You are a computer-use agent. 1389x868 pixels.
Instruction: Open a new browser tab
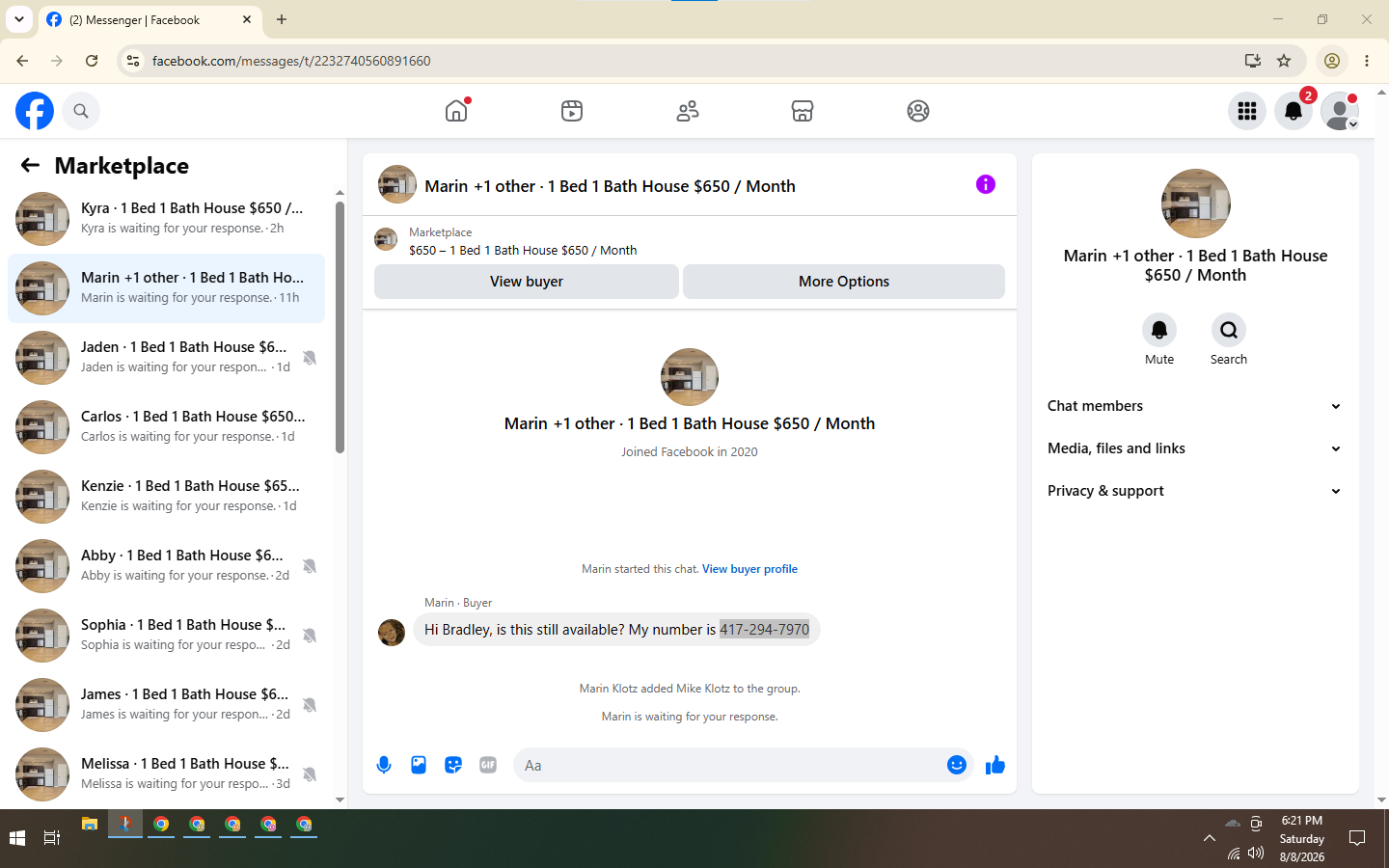282,19
